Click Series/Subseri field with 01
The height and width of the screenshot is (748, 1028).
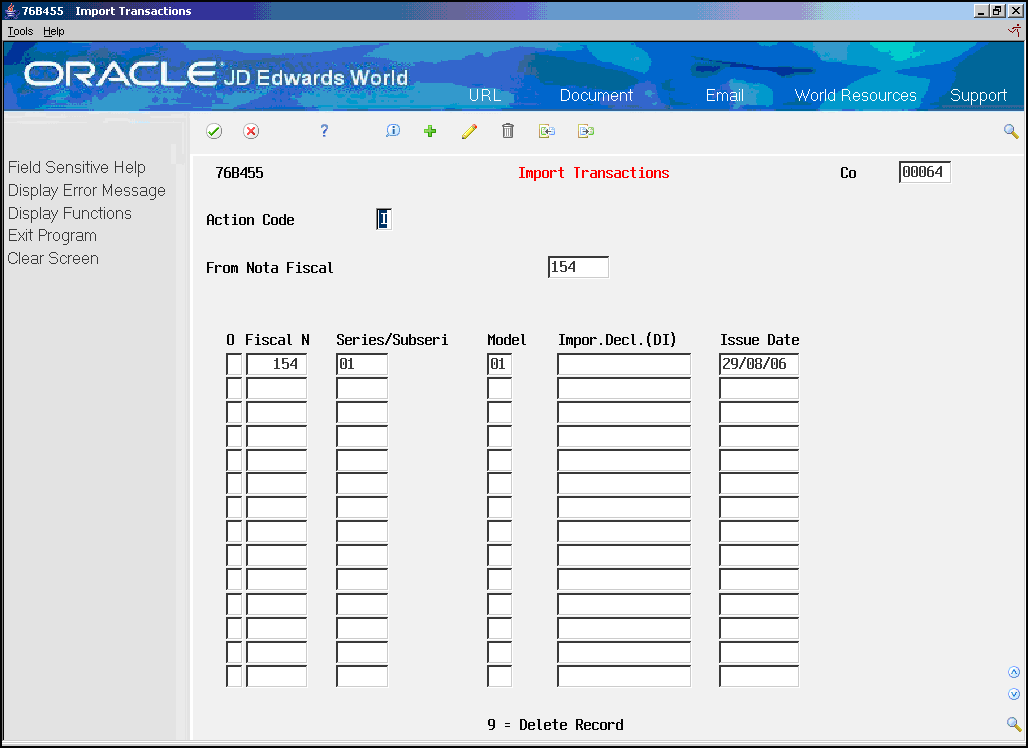coord(362,364)
